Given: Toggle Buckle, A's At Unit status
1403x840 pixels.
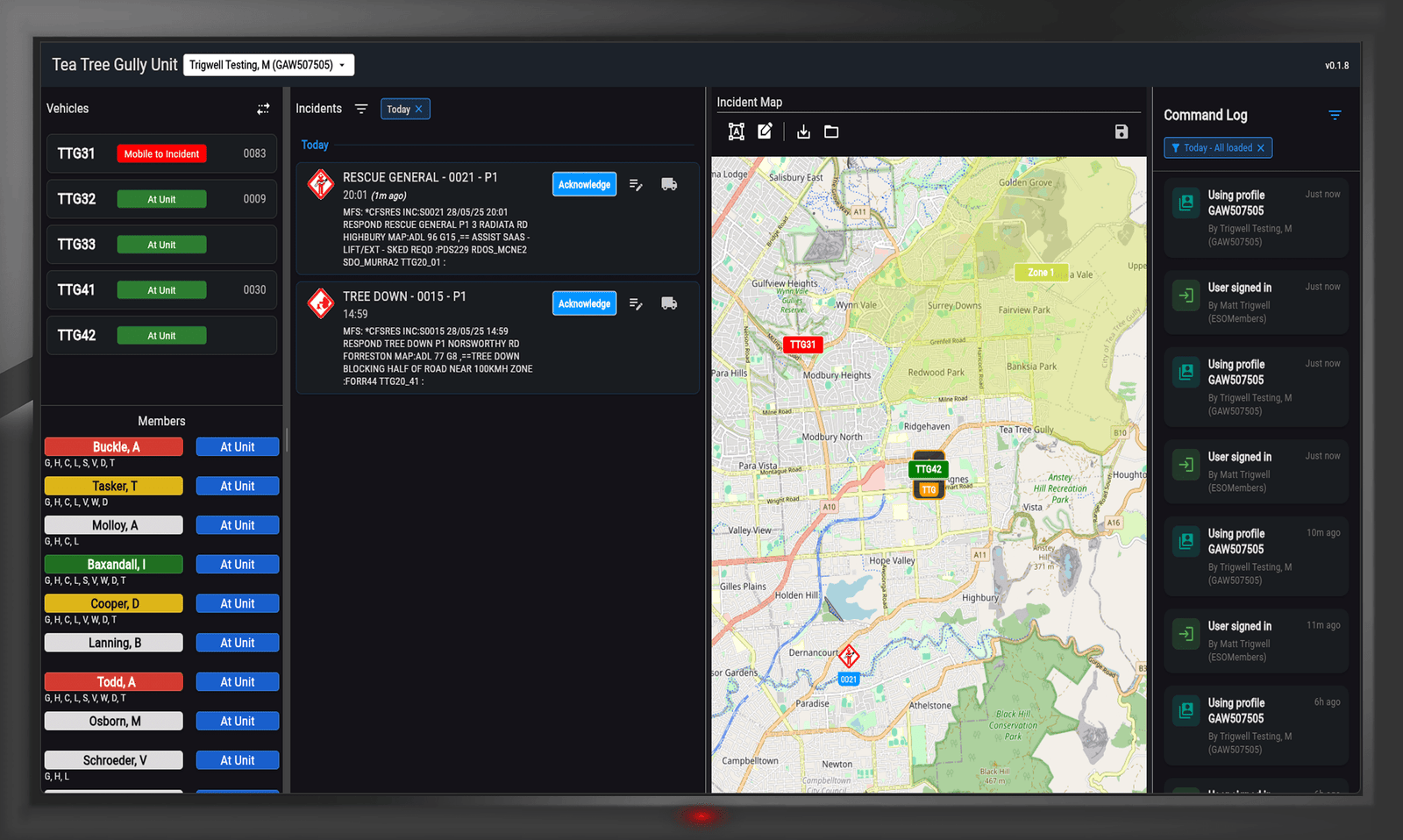Looking at the screenshot, I should [237, 446].
